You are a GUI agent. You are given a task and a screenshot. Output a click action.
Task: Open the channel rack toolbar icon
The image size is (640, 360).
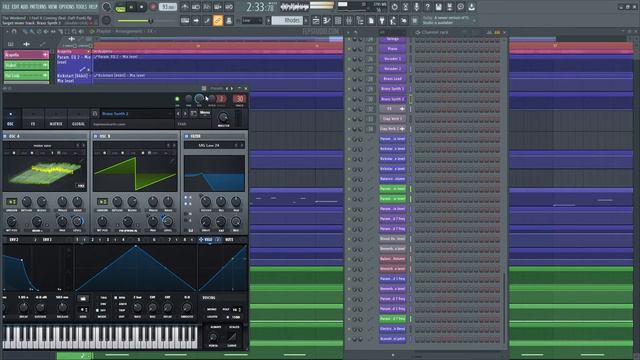tap(338, 20)
